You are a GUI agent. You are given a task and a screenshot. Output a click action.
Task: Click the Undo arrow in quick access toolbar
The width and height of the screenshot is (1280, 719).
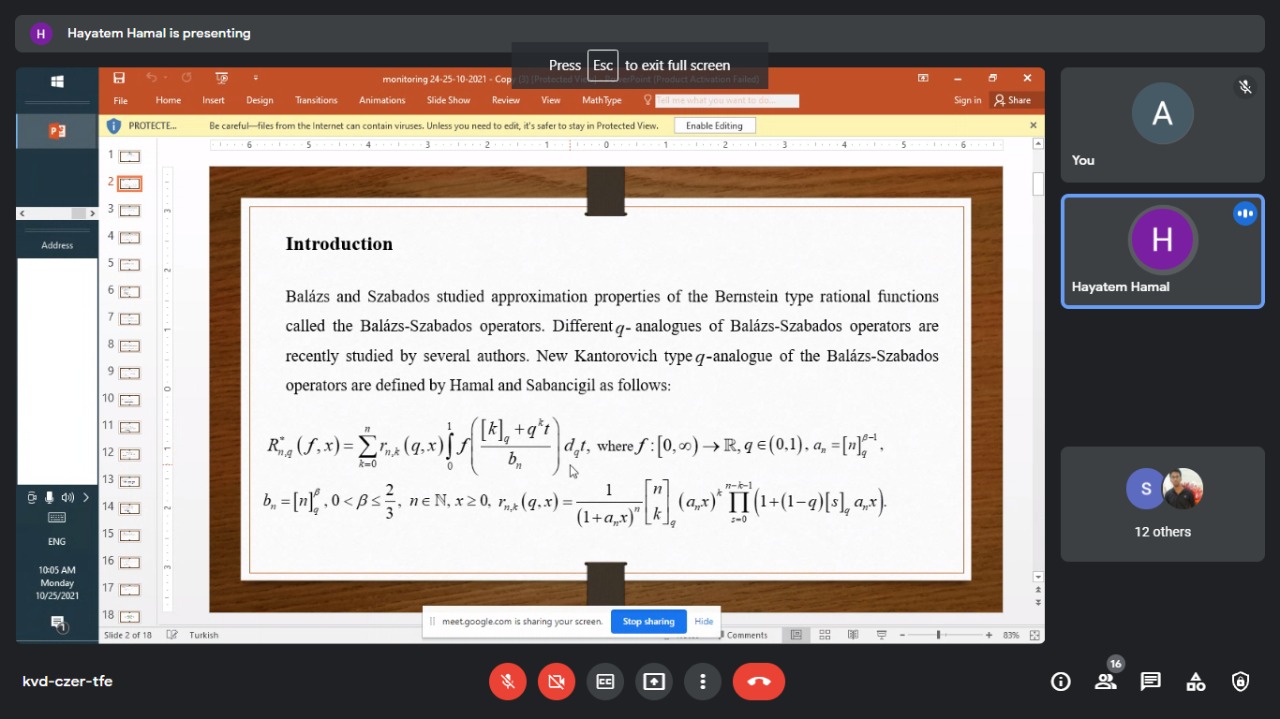151,78
